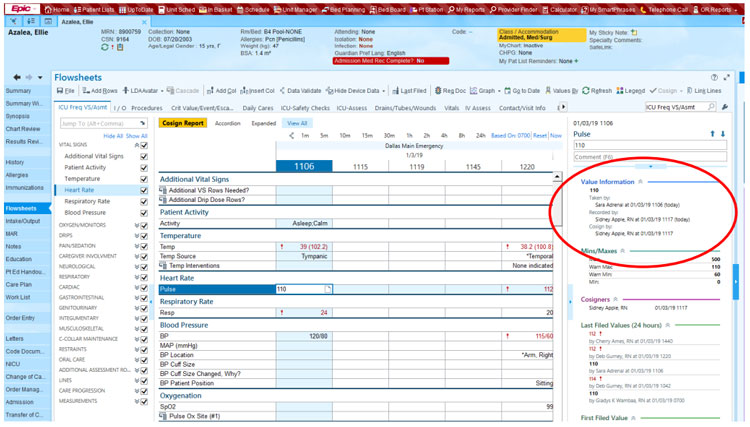Click the Graph flowsheet tool

pos(483,90)
